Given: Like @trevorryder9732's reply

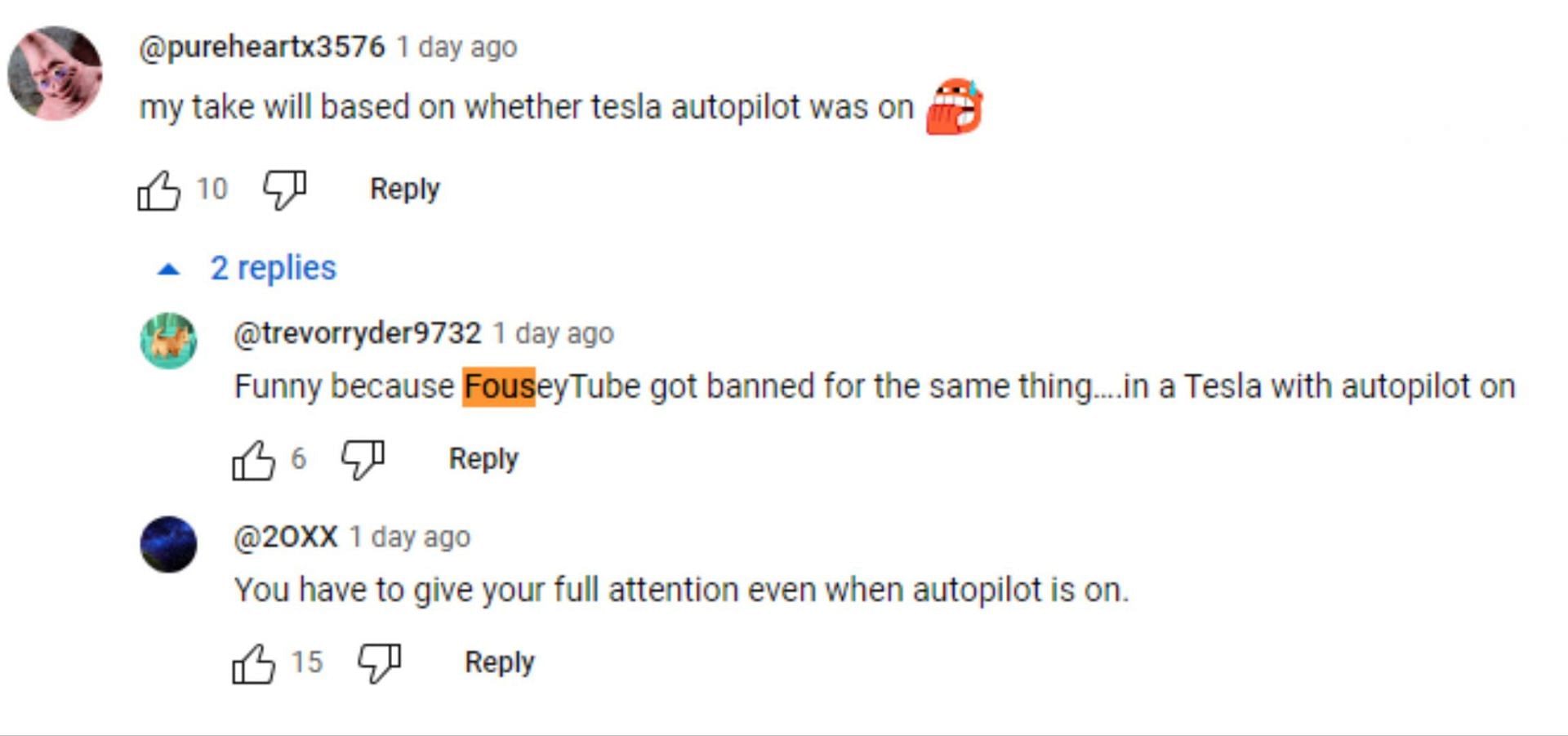Looking at the screenshot, I should (253, 460).
